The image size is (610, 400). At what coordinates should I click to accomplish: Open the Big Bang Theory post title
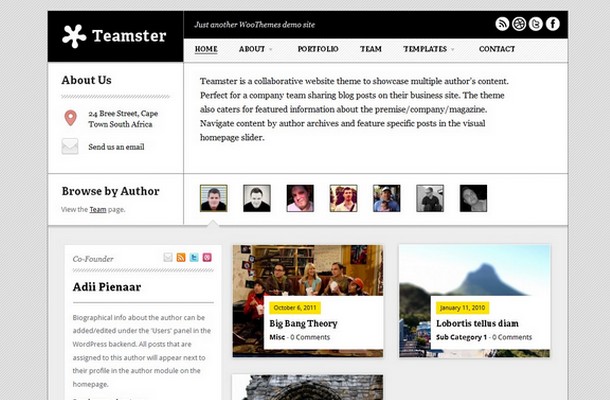[303, 324]
